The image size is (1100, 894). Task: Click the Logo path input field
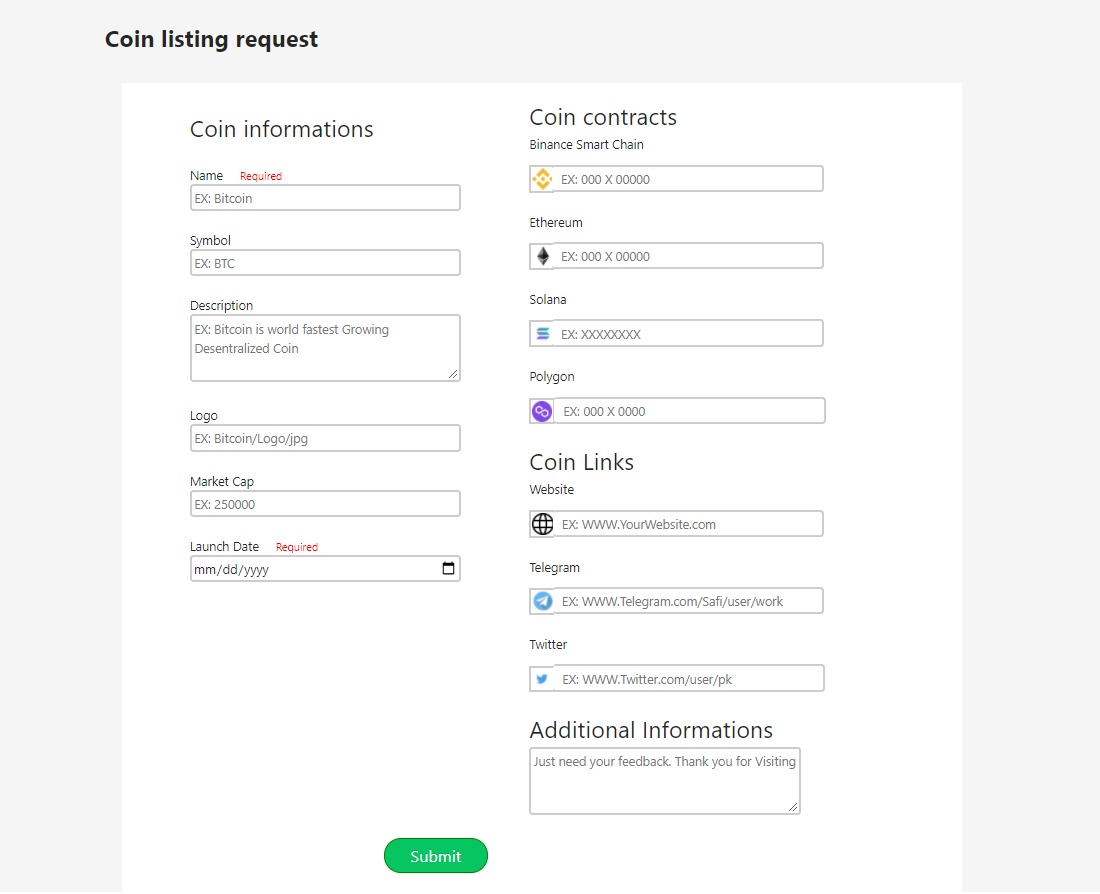click(325, 437)
